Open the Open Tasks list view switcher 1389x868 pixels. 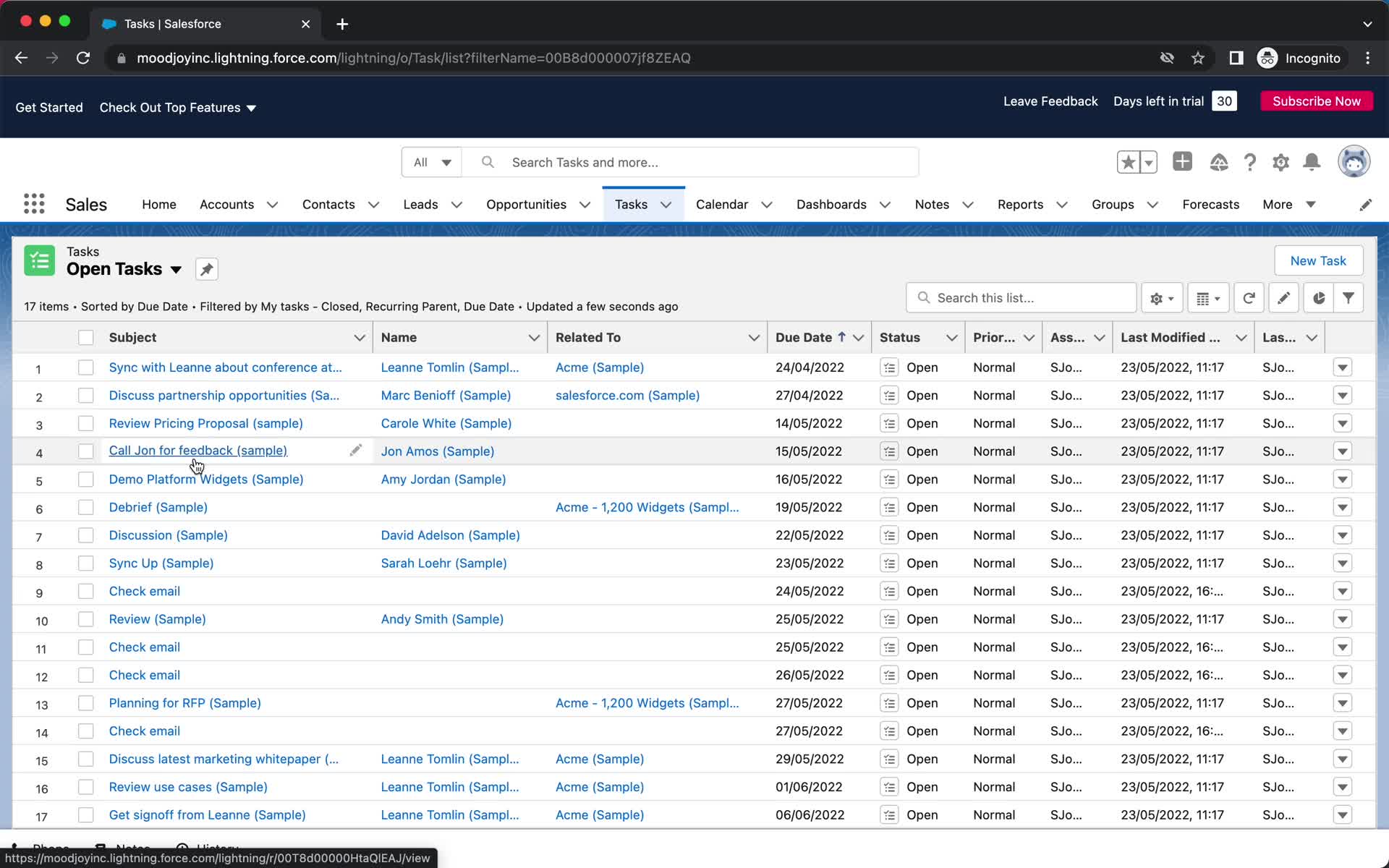(176, 270)
